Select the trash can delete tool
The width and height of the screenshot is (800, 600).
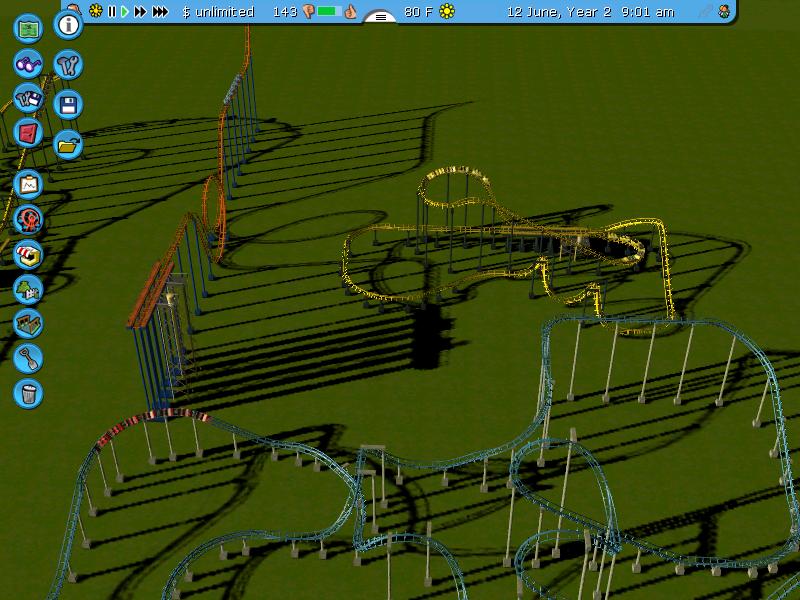point(28,393)
